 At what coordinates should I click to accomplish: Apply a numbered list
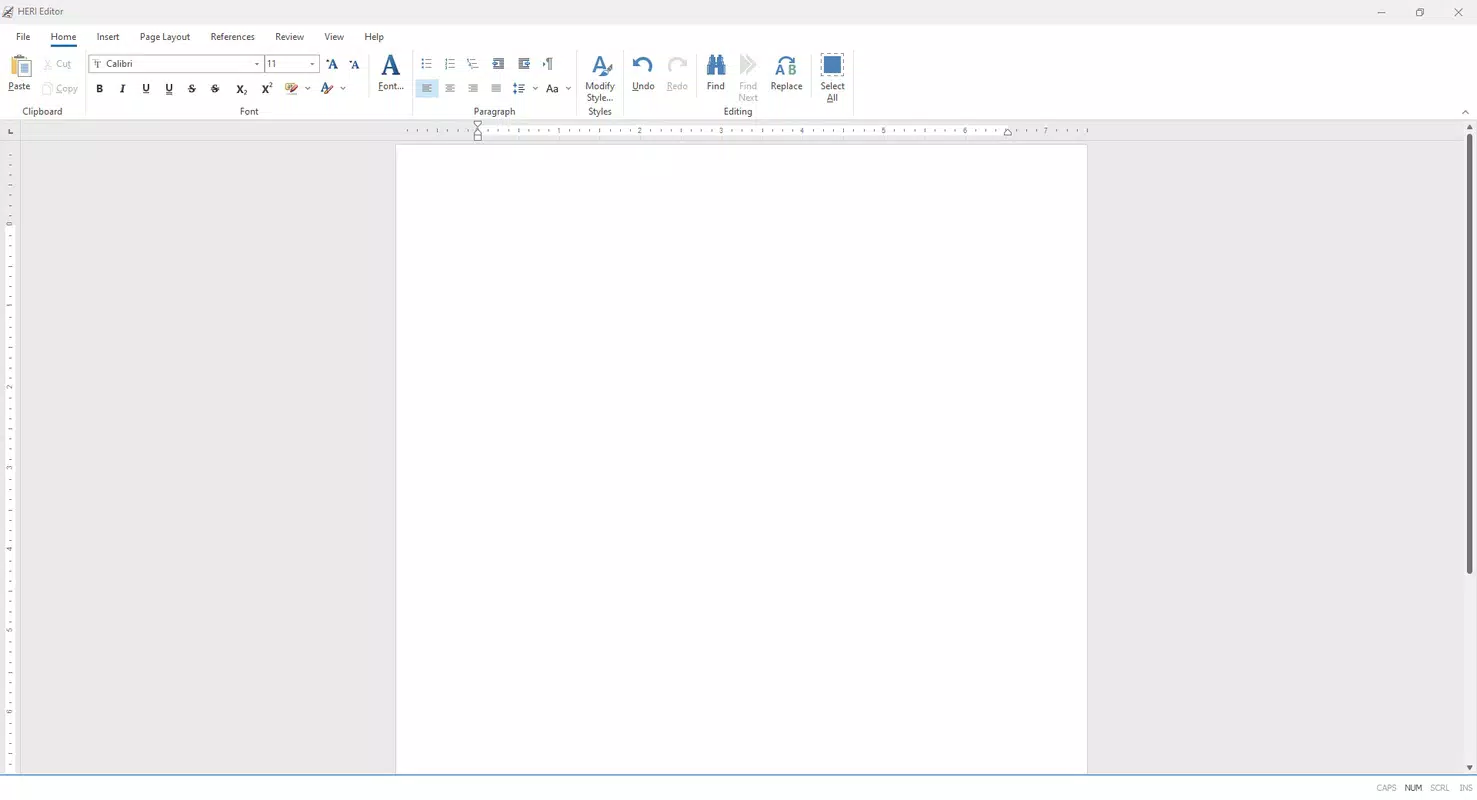[x=450, y=64]
